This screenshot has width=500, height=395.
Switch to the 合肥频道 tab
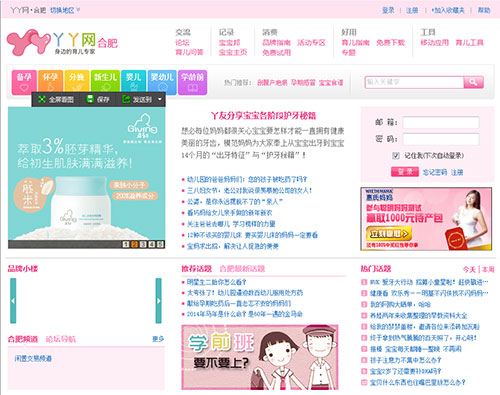tap(23, 339)
